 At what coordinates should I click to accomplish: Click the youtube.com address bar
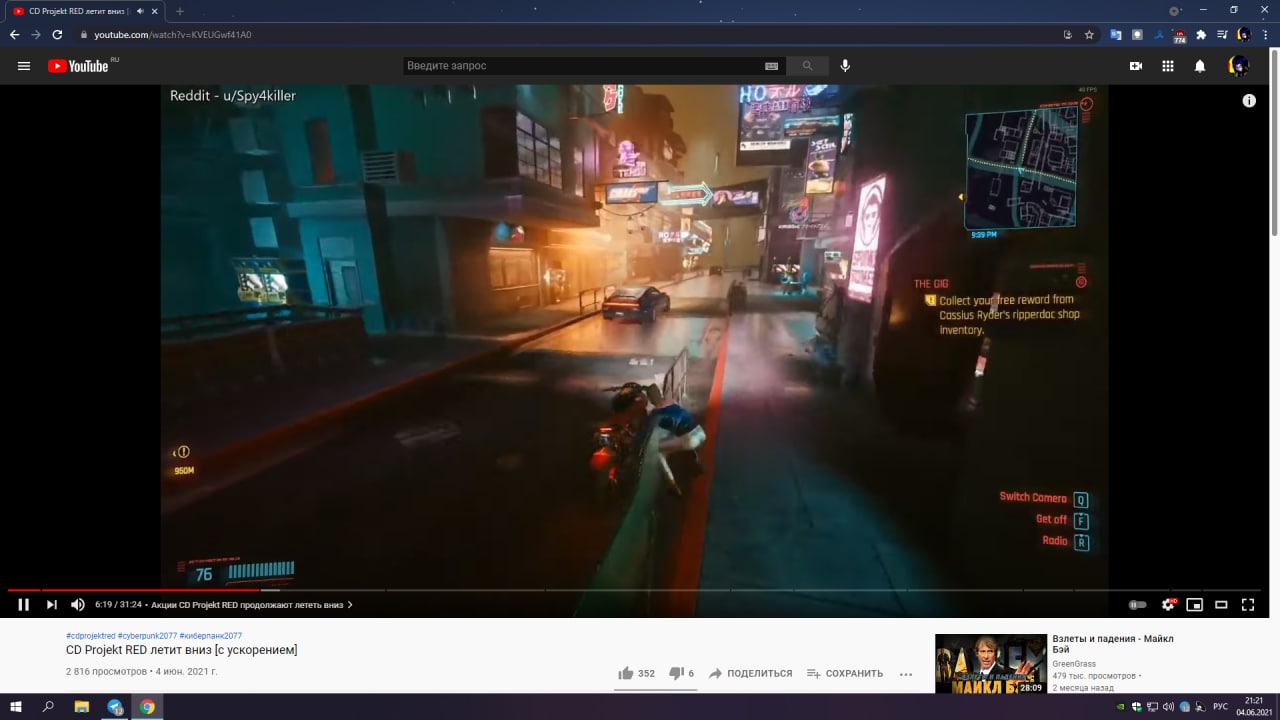click(570, 34)
